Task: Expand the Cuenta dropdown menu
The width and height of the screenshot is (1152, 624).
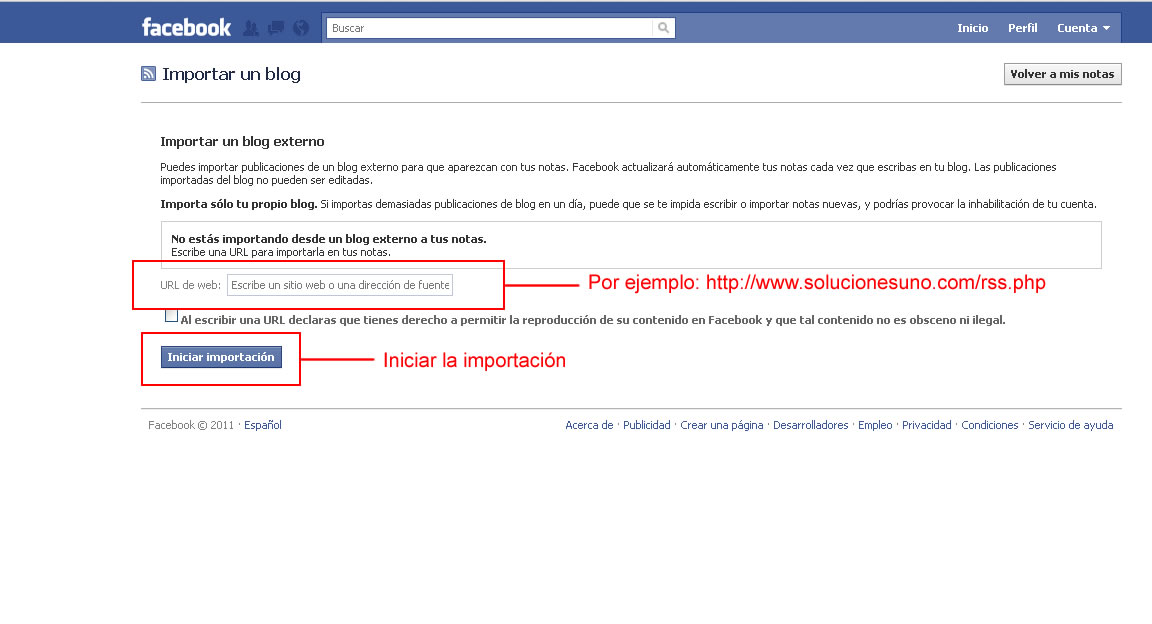Action: [1083, 28]
